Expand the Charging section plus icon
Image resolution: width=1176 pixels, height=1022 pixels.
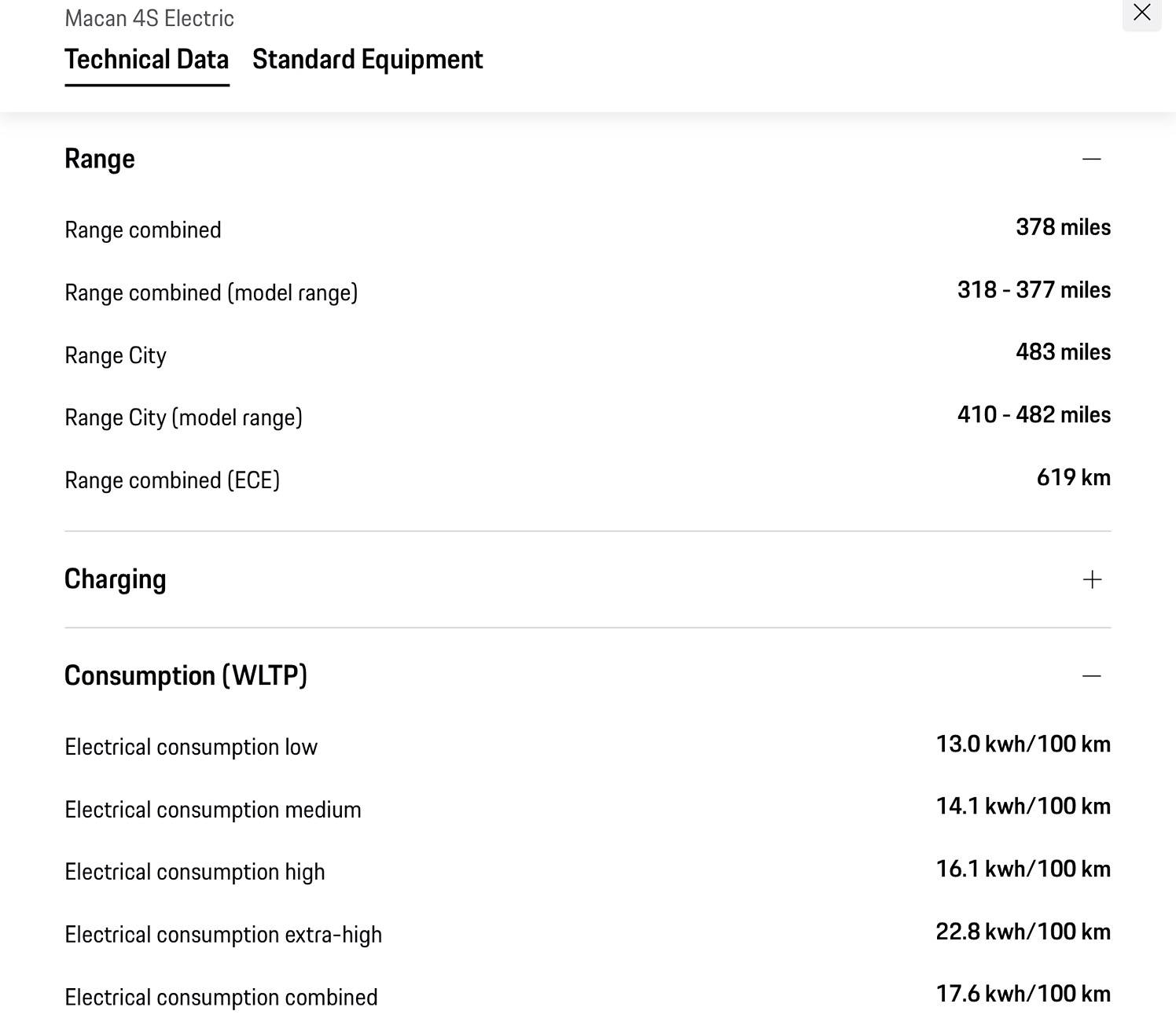coord(1092,580)
